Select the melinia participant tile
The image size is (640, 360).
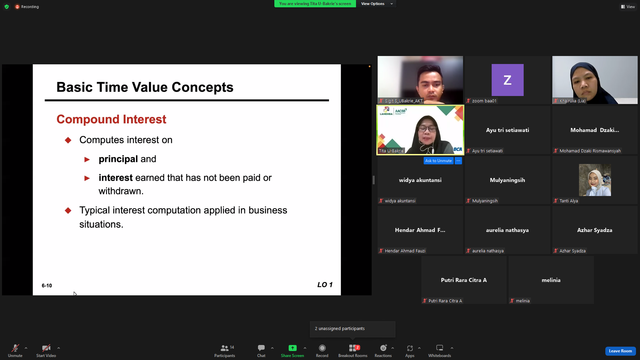(x=551, y=280)
